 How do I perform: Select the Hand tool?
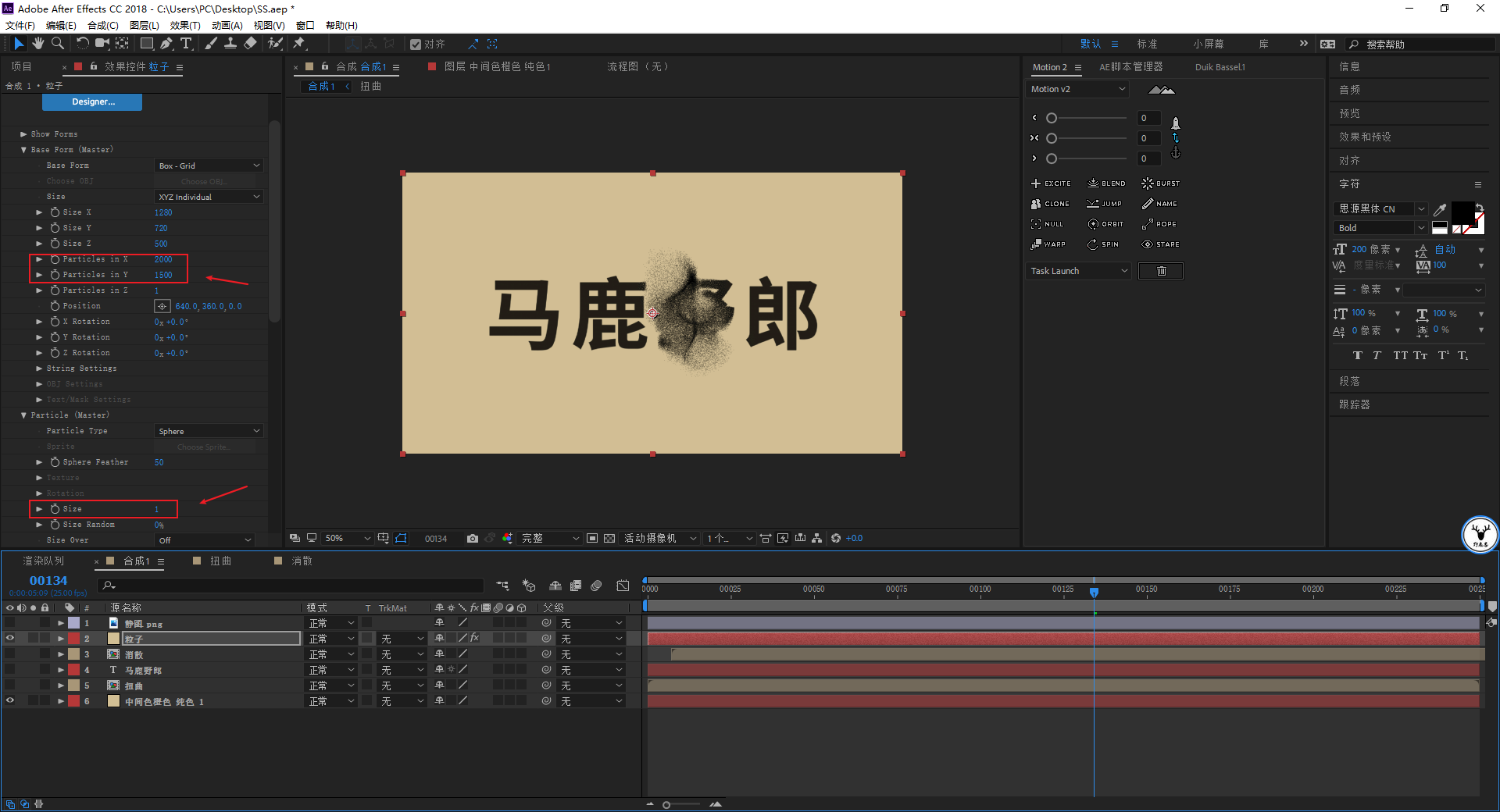pyautogui.click(x=38, y=44)
